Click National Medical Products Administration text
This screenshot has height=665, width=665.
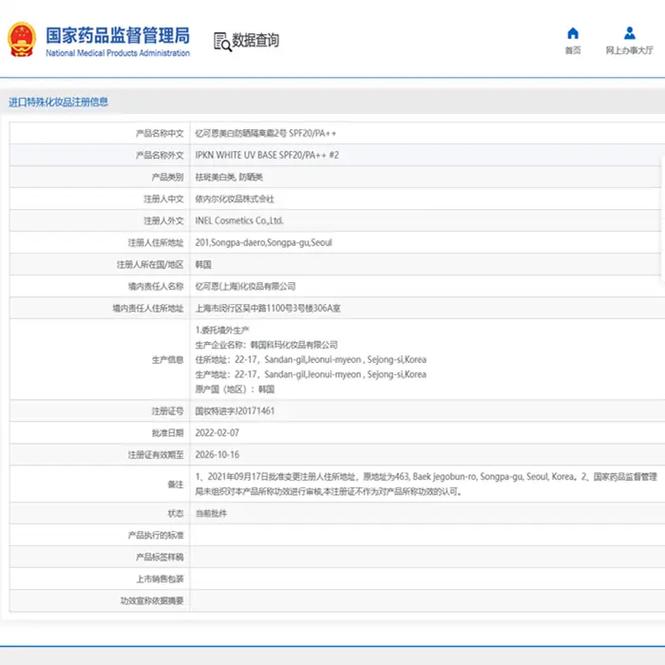(x=118, y=53)
